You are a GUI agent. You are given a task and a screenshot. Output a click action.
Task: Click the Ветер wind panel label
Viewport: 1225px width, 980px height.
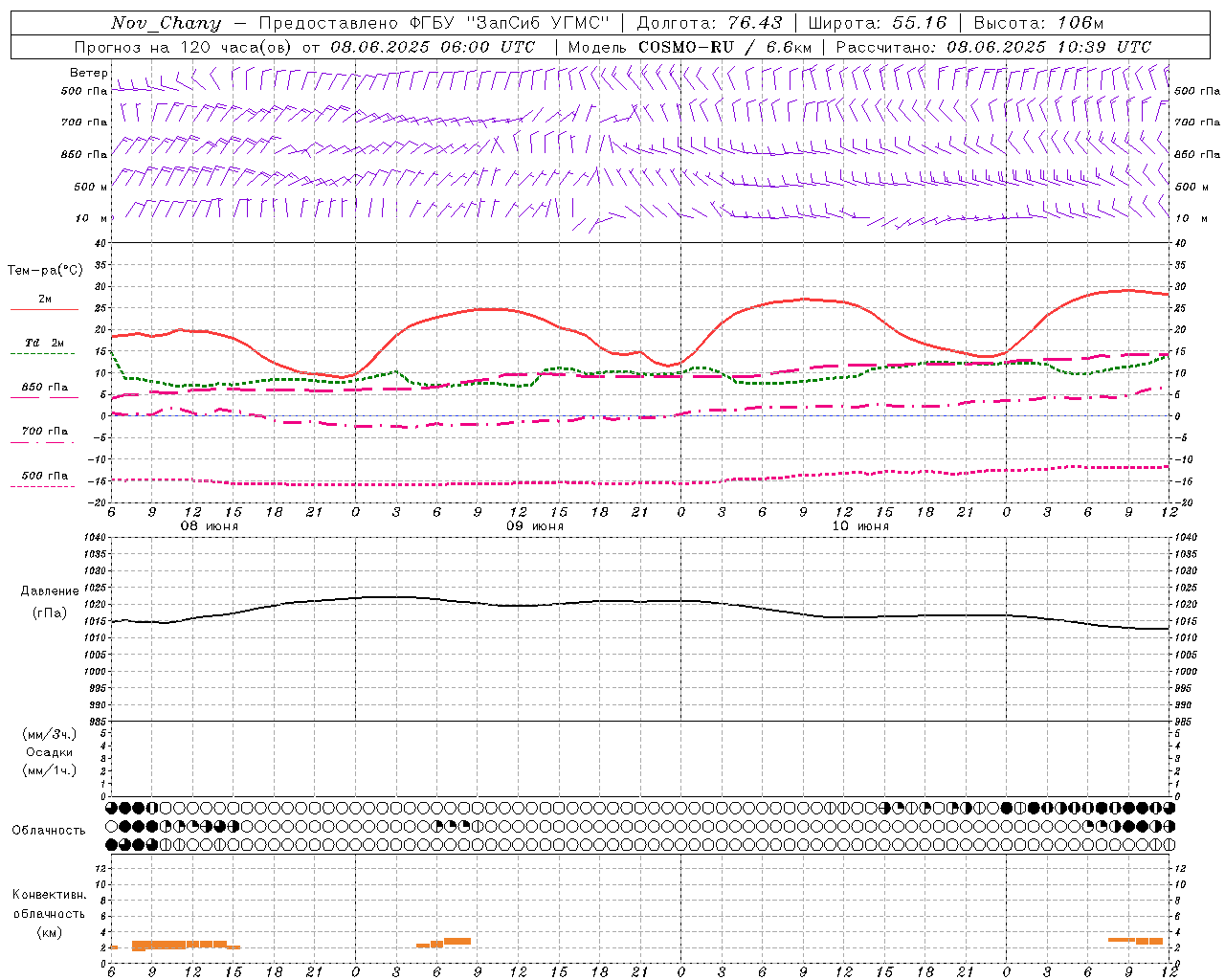88,73
